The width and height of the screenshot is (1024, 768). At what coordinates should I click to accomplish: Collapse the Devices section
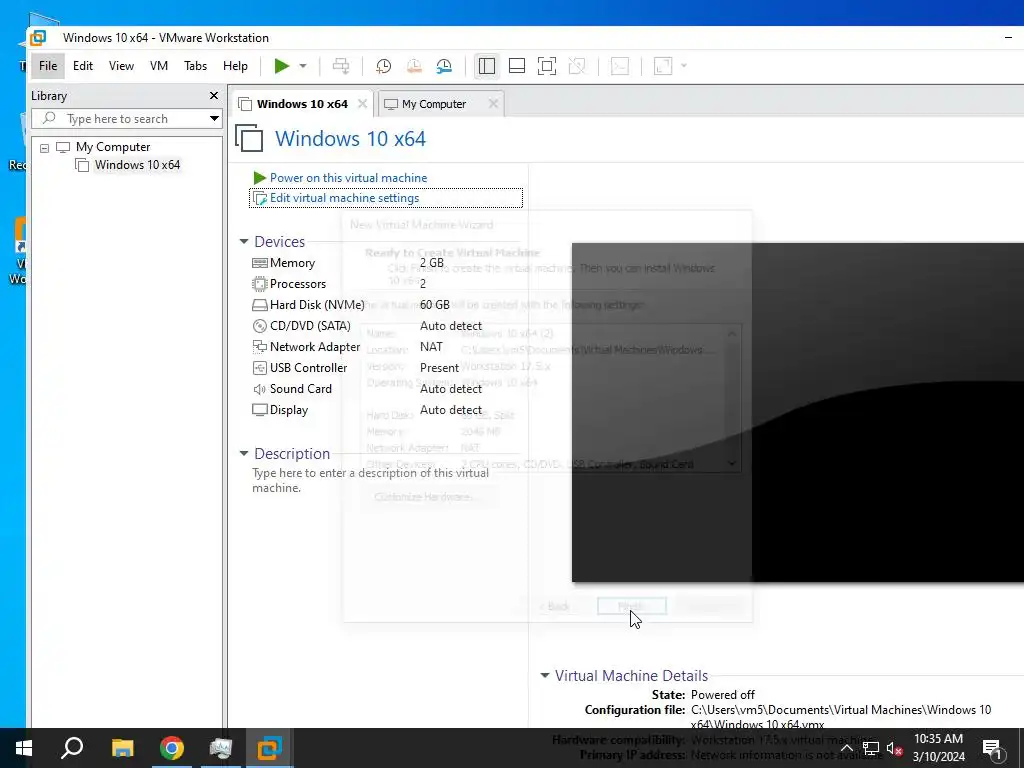coord(244,242)
